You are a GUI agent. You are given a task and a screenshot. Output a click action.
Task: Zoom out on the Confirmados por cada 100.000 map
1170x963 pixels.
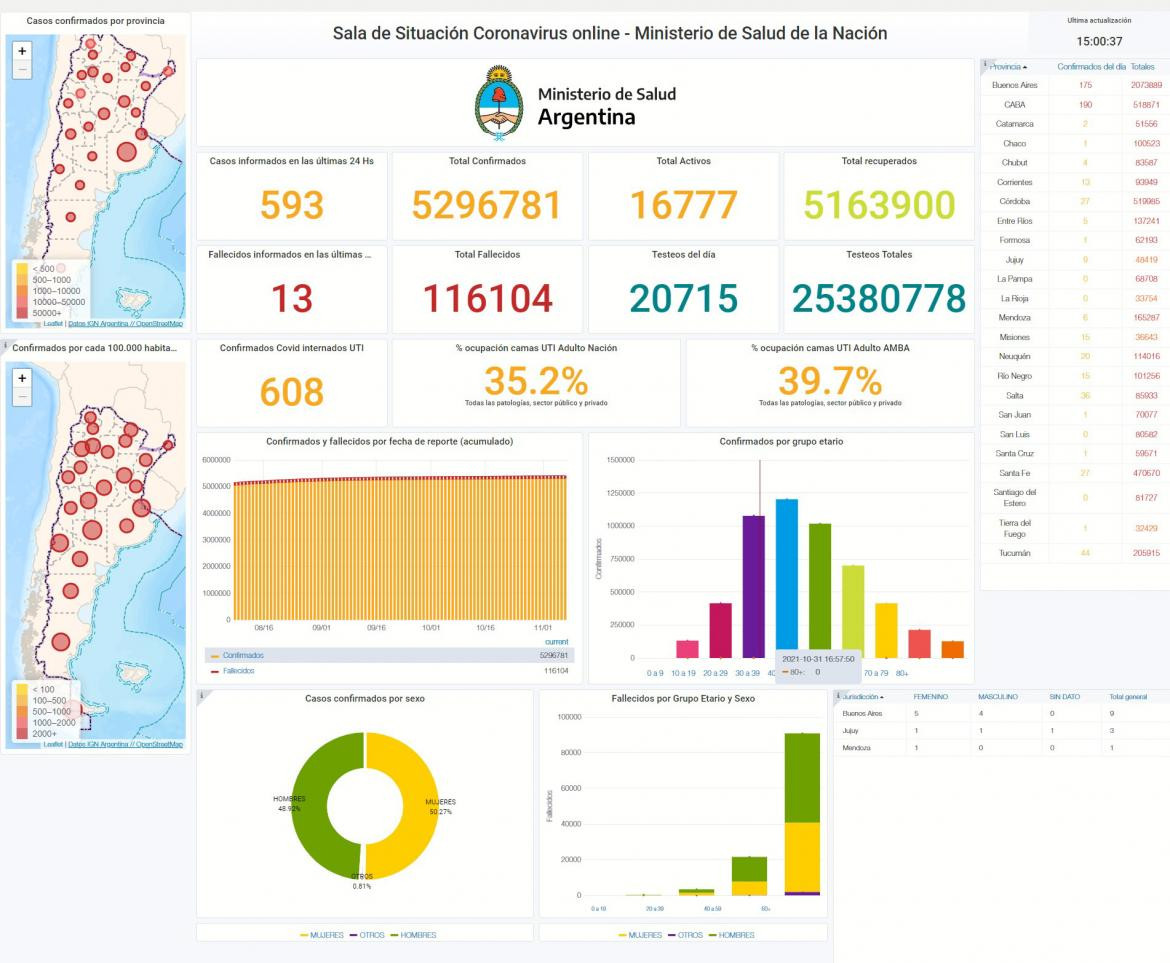click(x=22, y=398)
